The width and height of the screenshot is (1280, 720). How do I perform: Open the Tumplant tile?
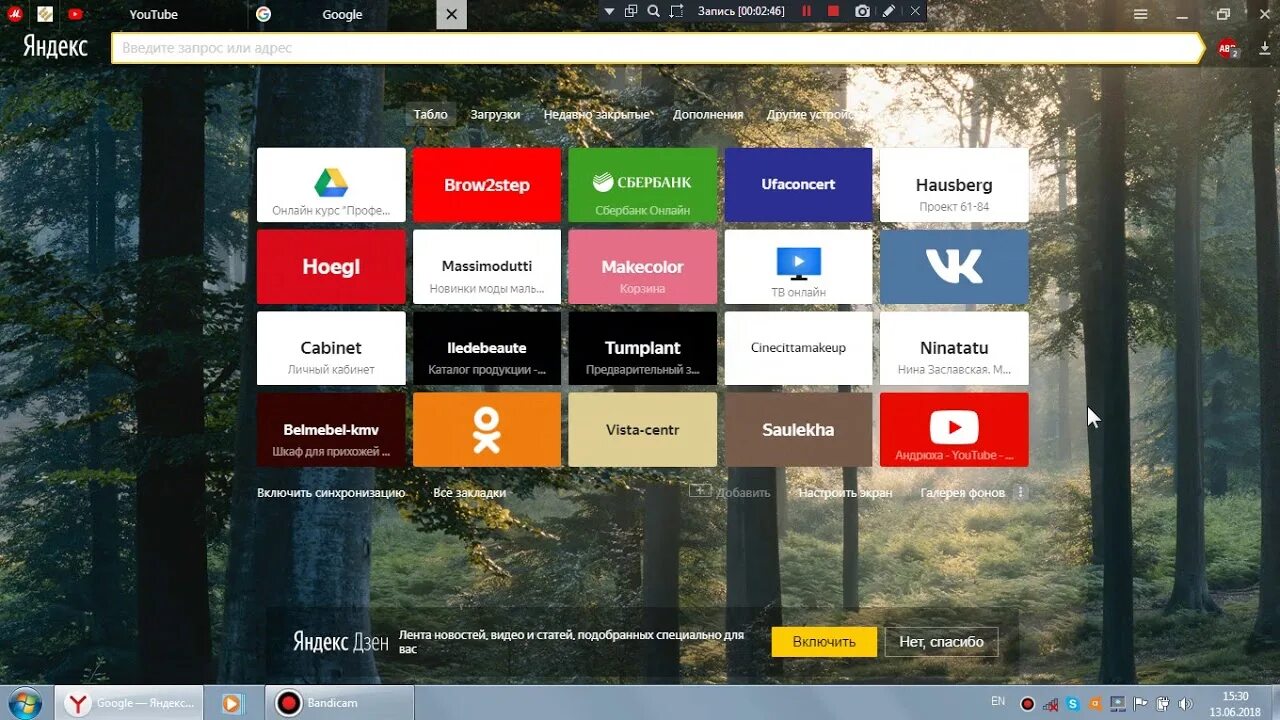coord(643,348)
